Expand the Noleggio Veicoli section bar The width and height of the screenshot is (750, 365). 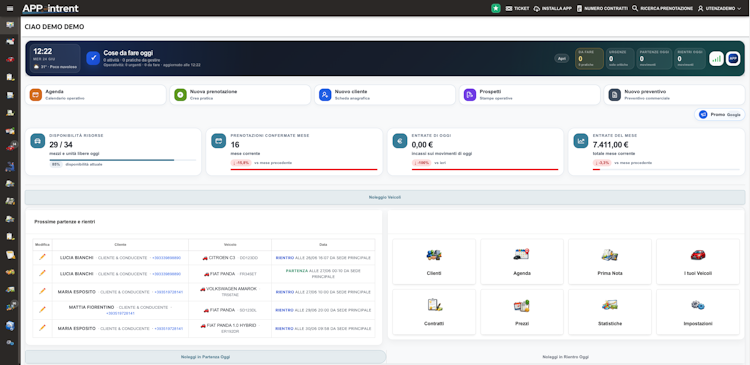tap(385, 198)
